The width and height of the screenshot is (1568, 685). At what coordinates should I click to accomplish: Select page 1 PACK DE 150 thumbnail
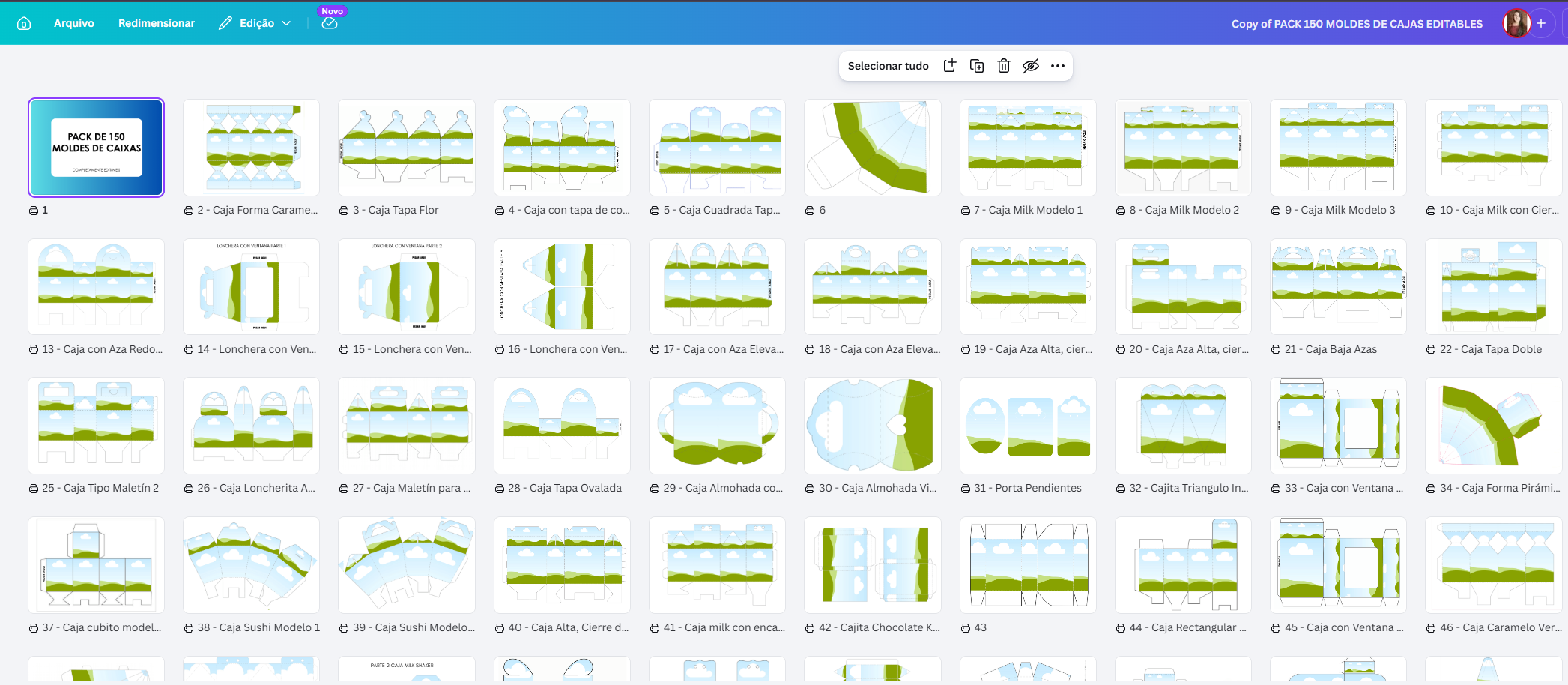click(x=96, y=148)
